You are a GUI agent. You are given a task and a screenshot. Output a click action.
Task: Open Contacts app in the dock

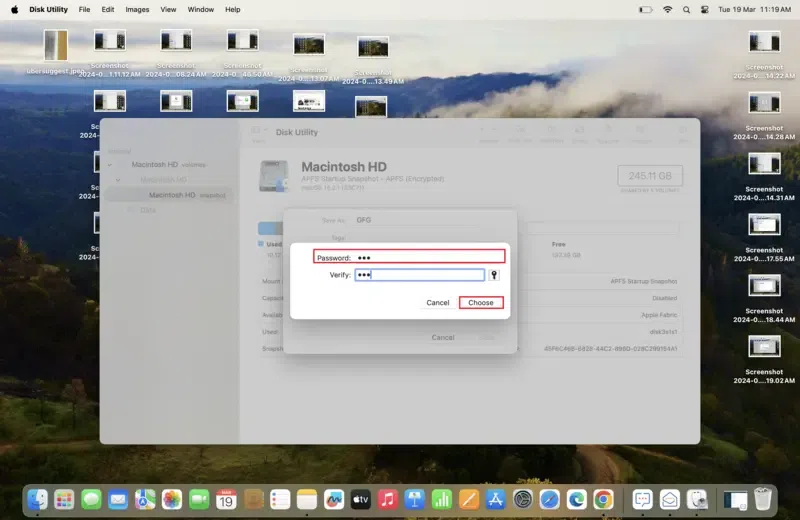pos(253,500)
